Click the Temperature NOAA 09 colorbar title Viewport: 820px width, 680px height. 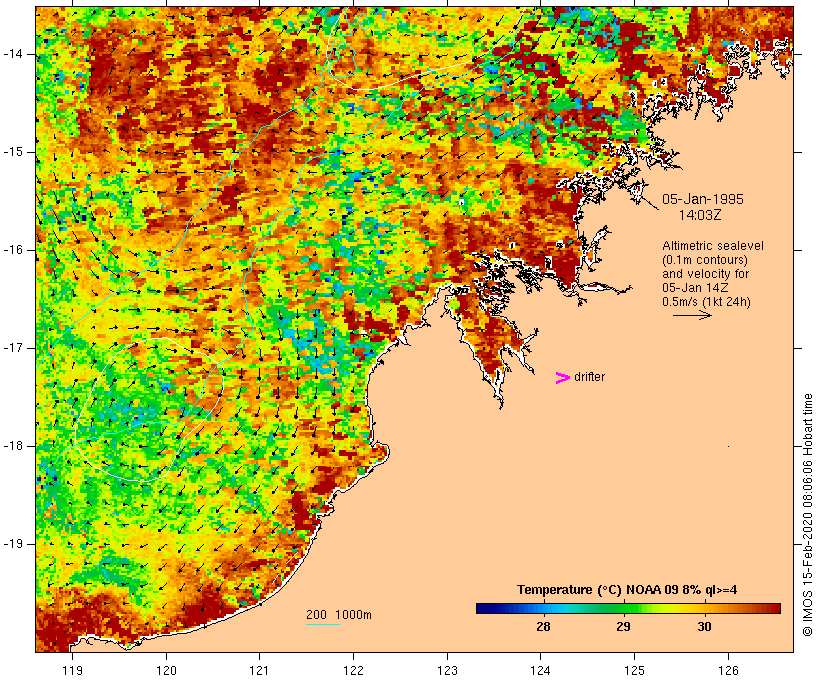pyautogui.click(x=627, y=590)
